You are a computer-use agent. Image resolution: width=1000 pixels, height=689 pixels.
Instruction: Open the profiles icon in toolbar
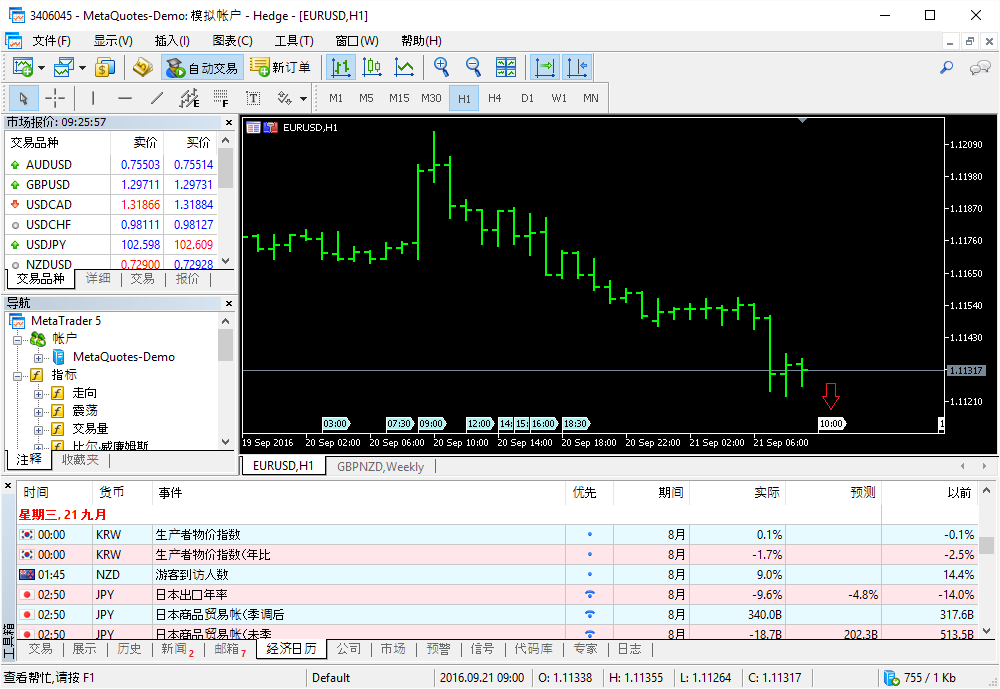coord(64,67)
